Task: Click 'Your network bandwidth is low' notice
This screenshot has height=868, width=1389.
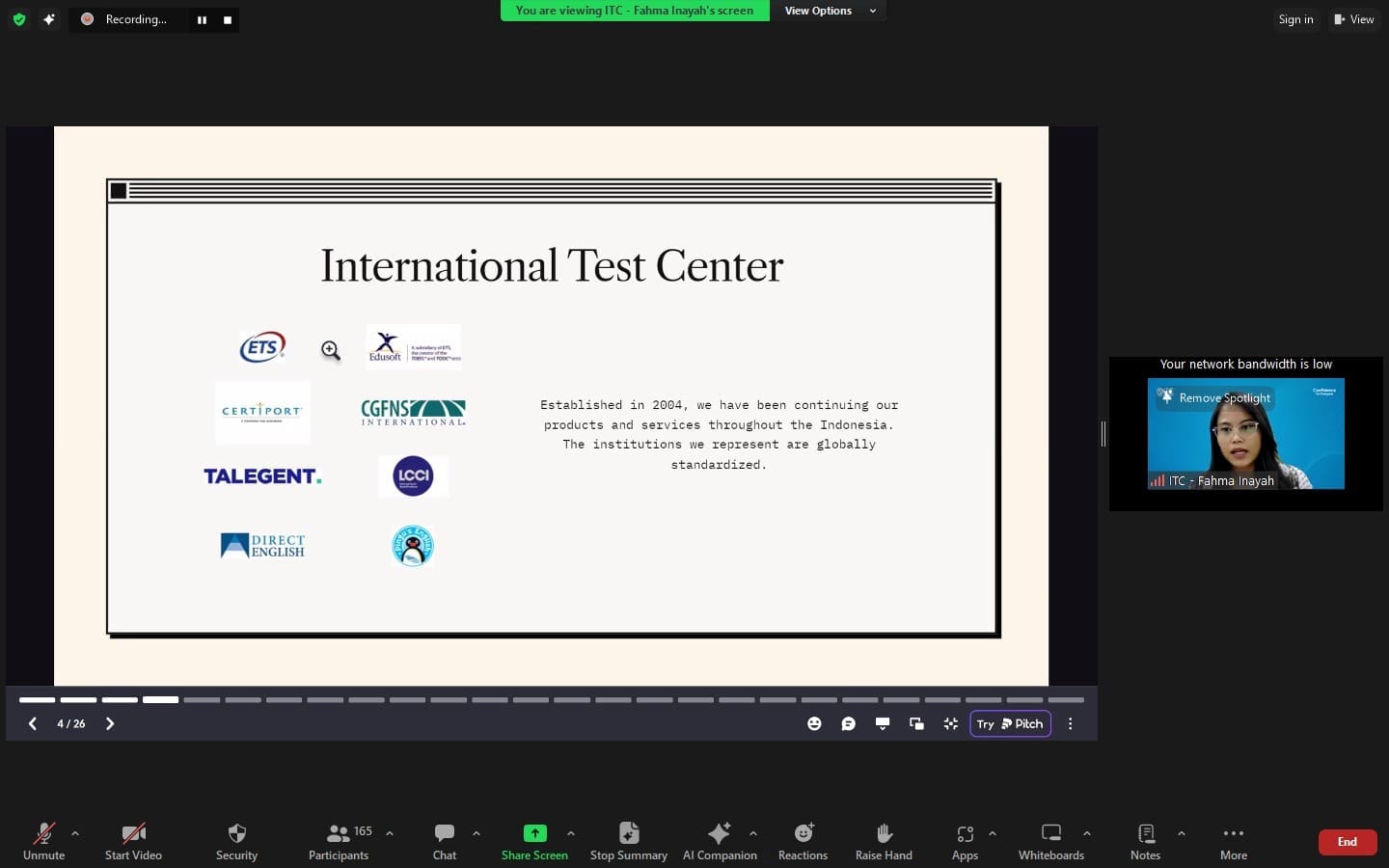Action: pyautogui.click(x=1245, y=365)
